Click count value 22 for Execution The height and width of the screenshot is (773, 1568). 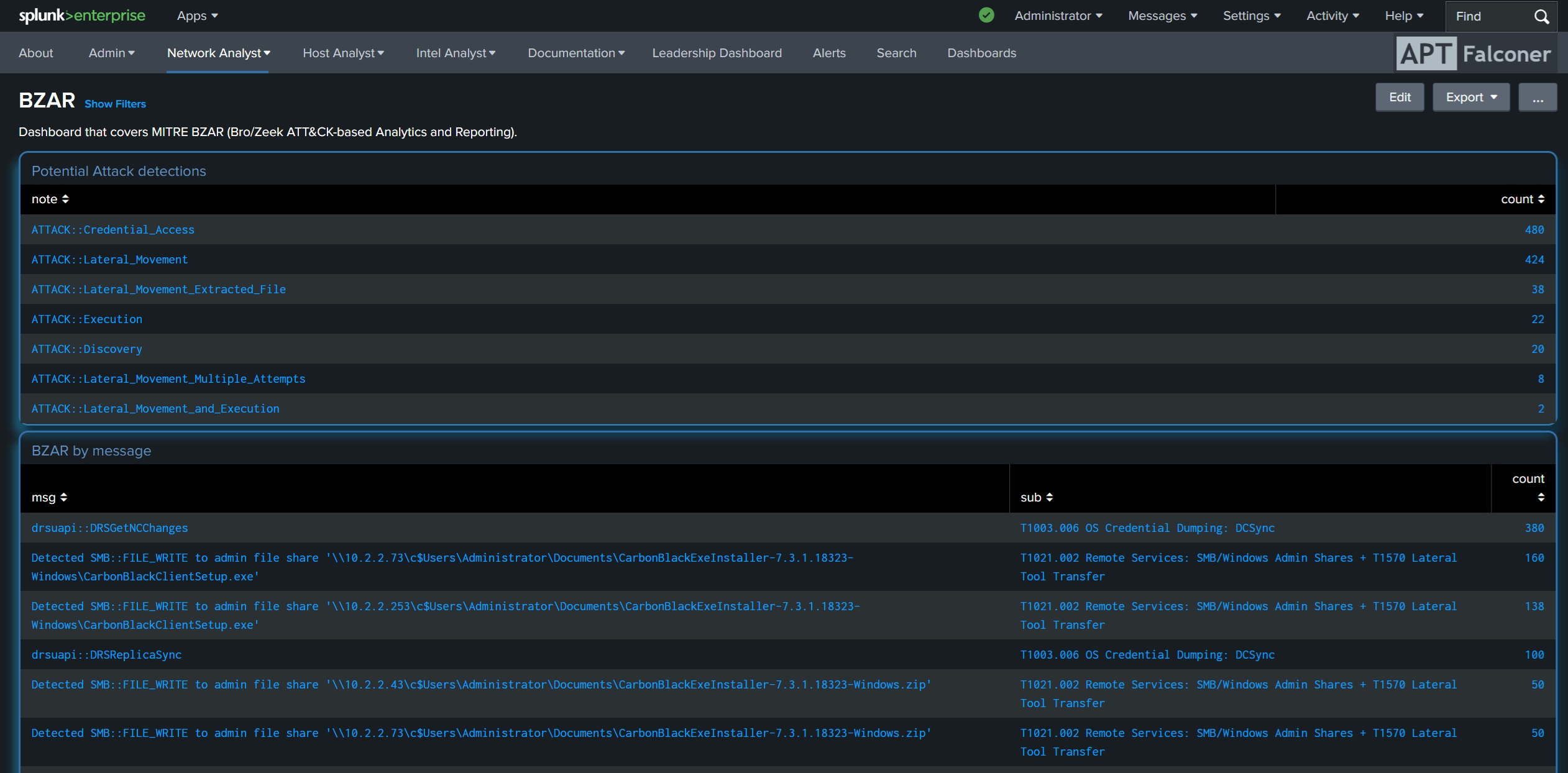(x=1538, y=319)
